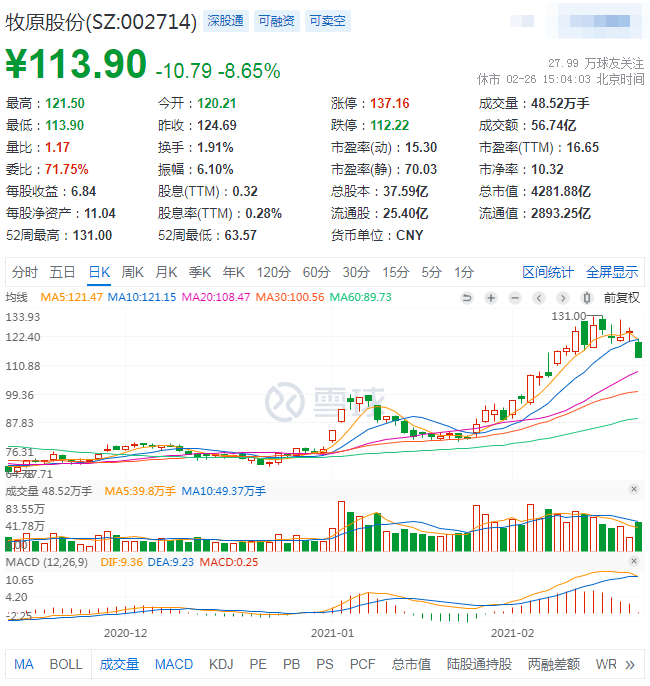Click the 52周最高 value 131.00
This screenshot has width=650, height=686.
92,235
